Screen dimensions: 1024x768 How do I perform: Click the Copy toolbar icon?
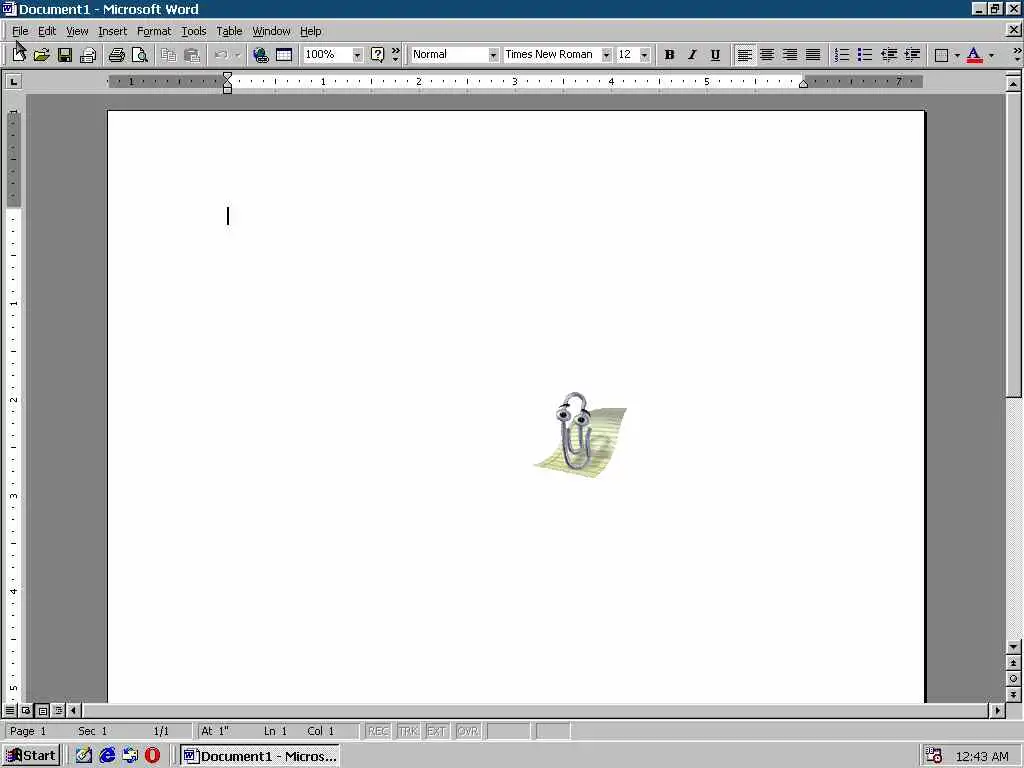[168, 55]
